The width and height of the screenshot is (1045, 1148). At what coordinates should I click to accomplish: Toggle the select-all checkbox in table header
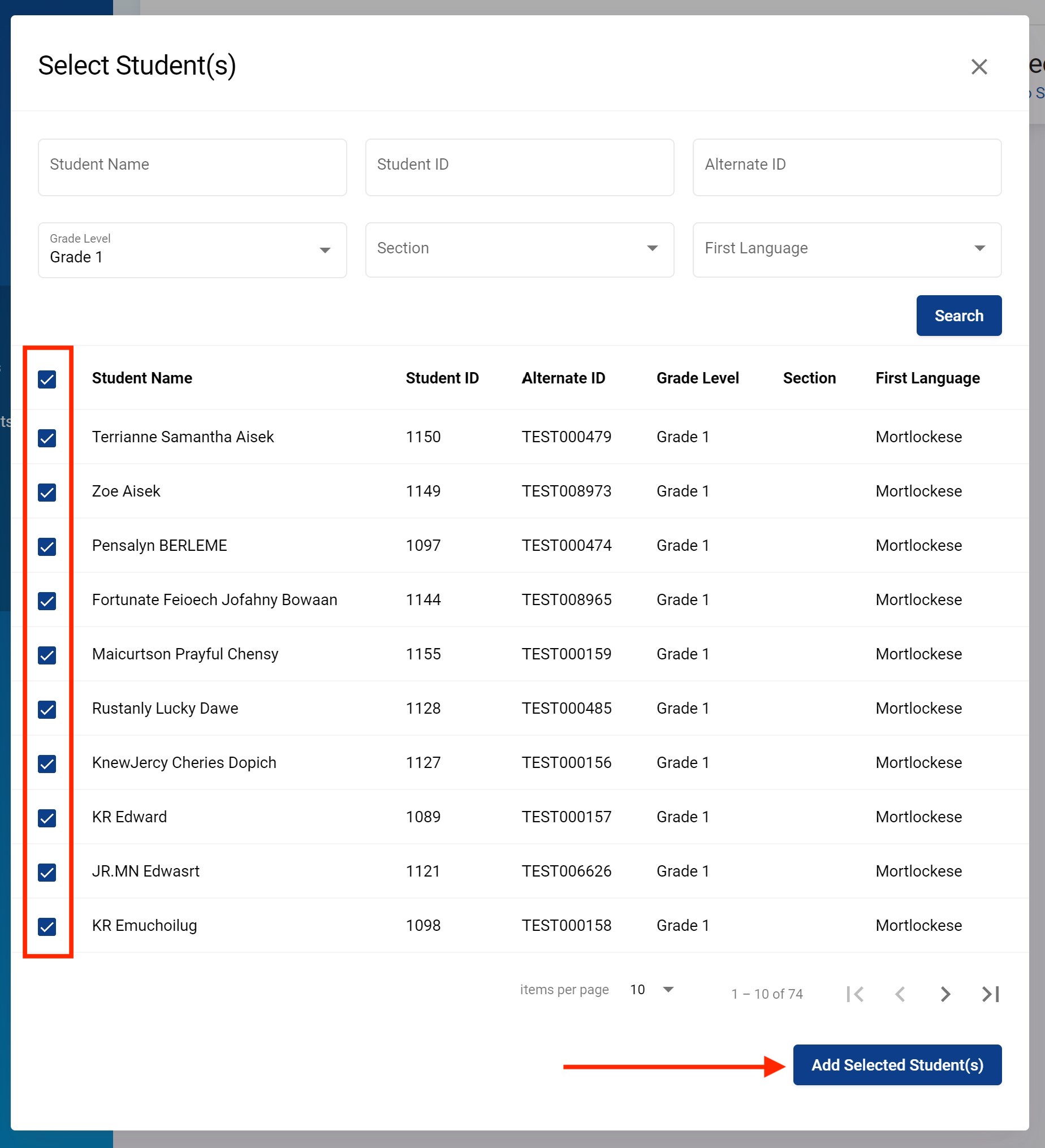pyautogui.click(x=47, y=379)
